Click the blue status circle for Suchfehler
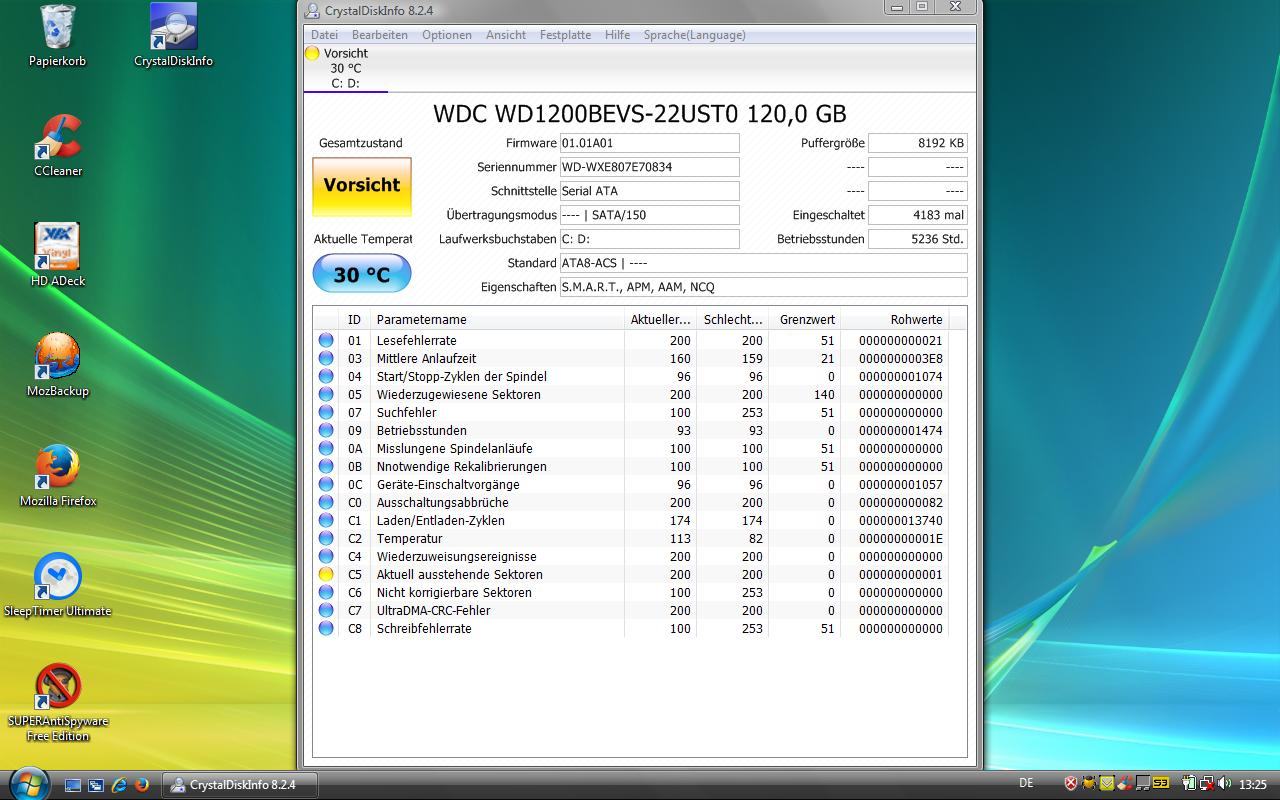Screen dimensions: 1280x800 click(326, 413)
